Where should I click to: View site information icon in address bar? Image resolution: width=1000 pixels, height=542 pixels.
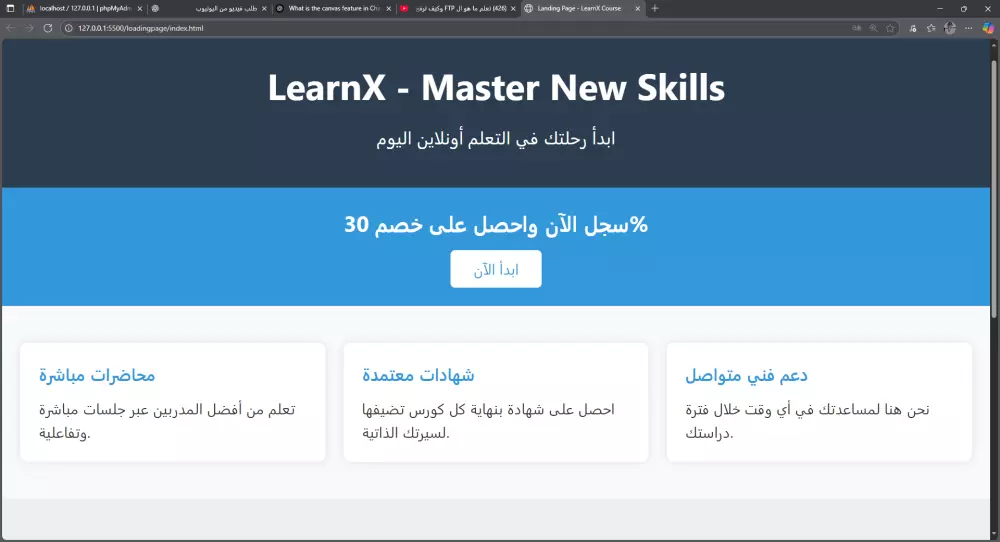pos(69,28)
